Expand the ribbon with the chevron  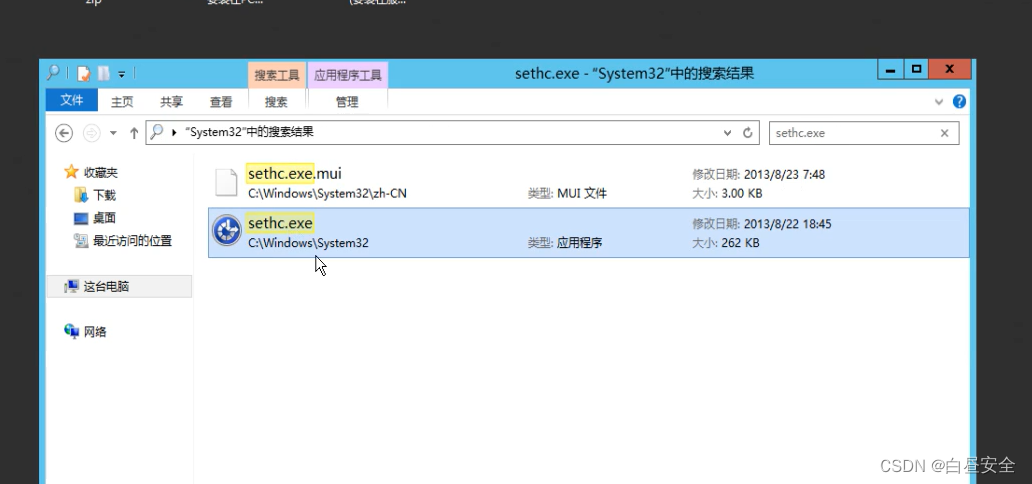click(939, 101)
